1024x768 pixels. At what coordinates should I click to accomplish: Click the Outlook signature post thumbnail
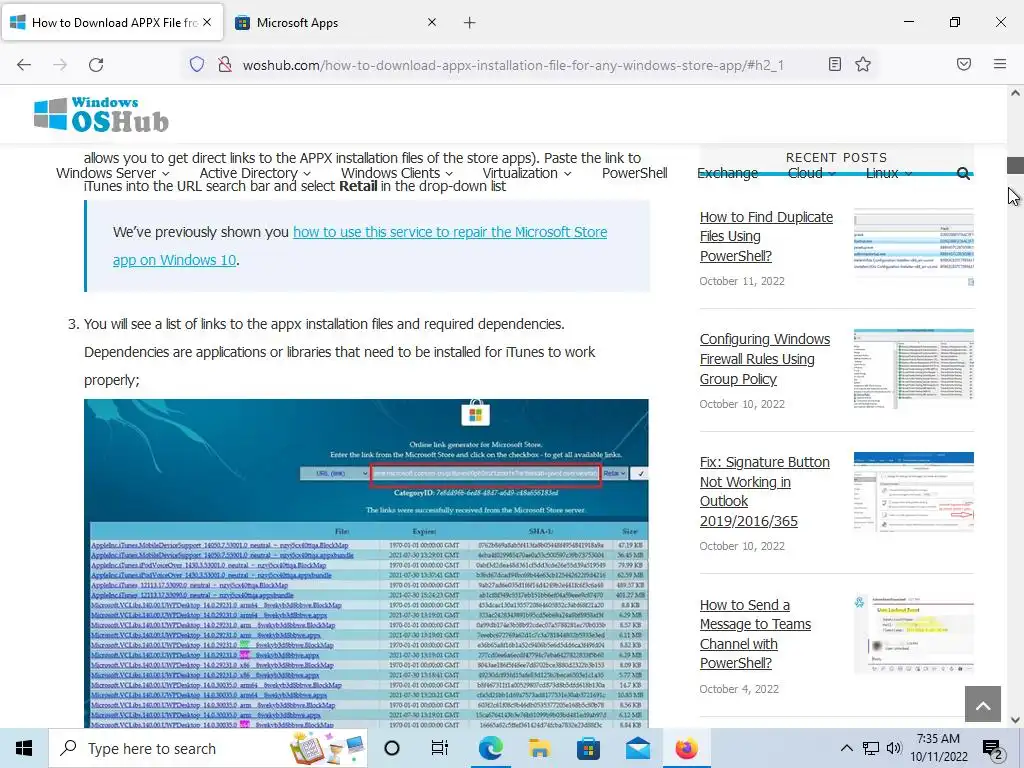pyautogui.click(x=914, y=492)
